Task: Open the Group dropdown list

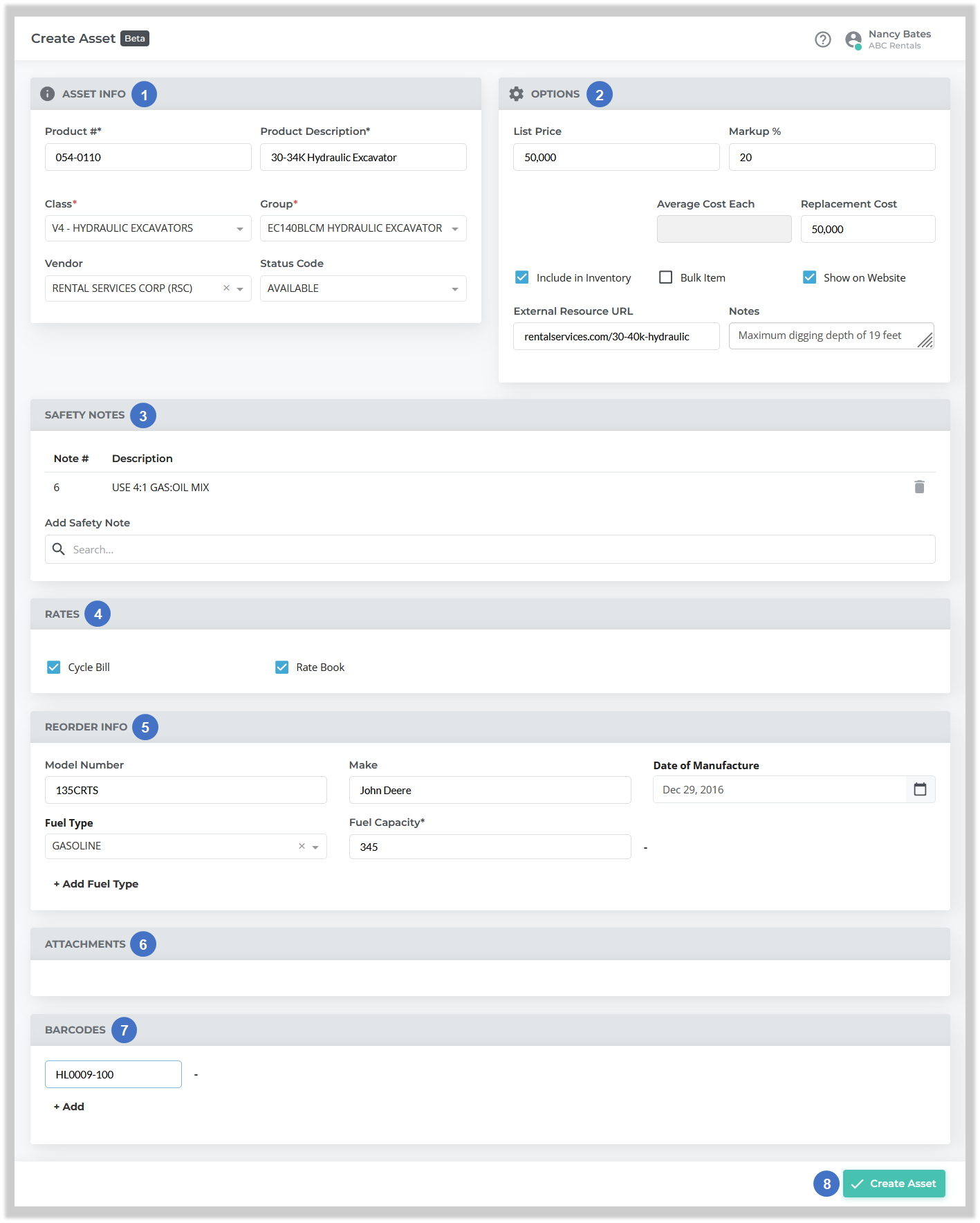Action: [x=454, y=229]
